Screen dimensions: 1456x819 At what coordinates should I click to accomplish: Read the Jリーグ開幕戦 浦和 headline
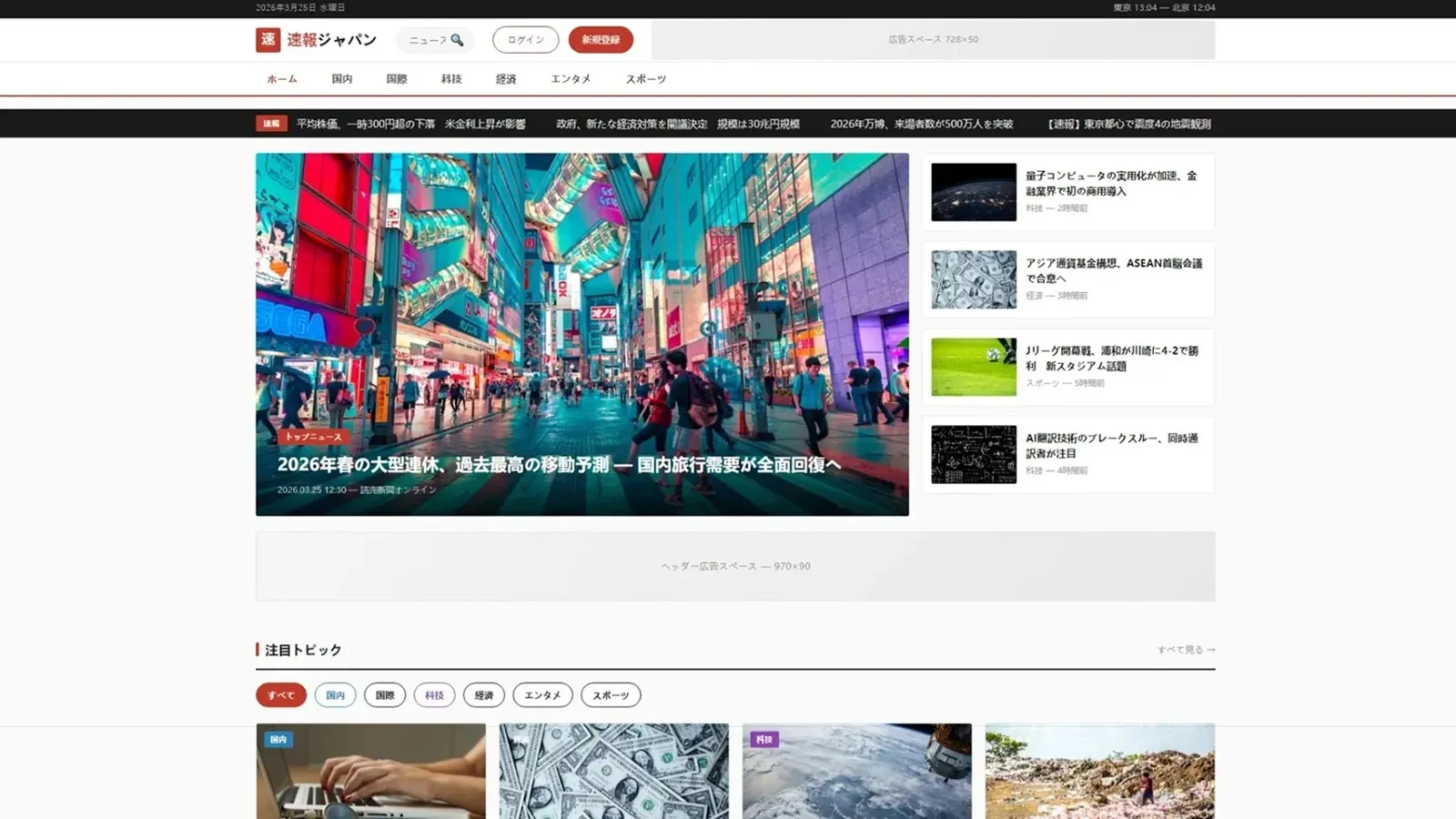click(x=1112, y=358)
